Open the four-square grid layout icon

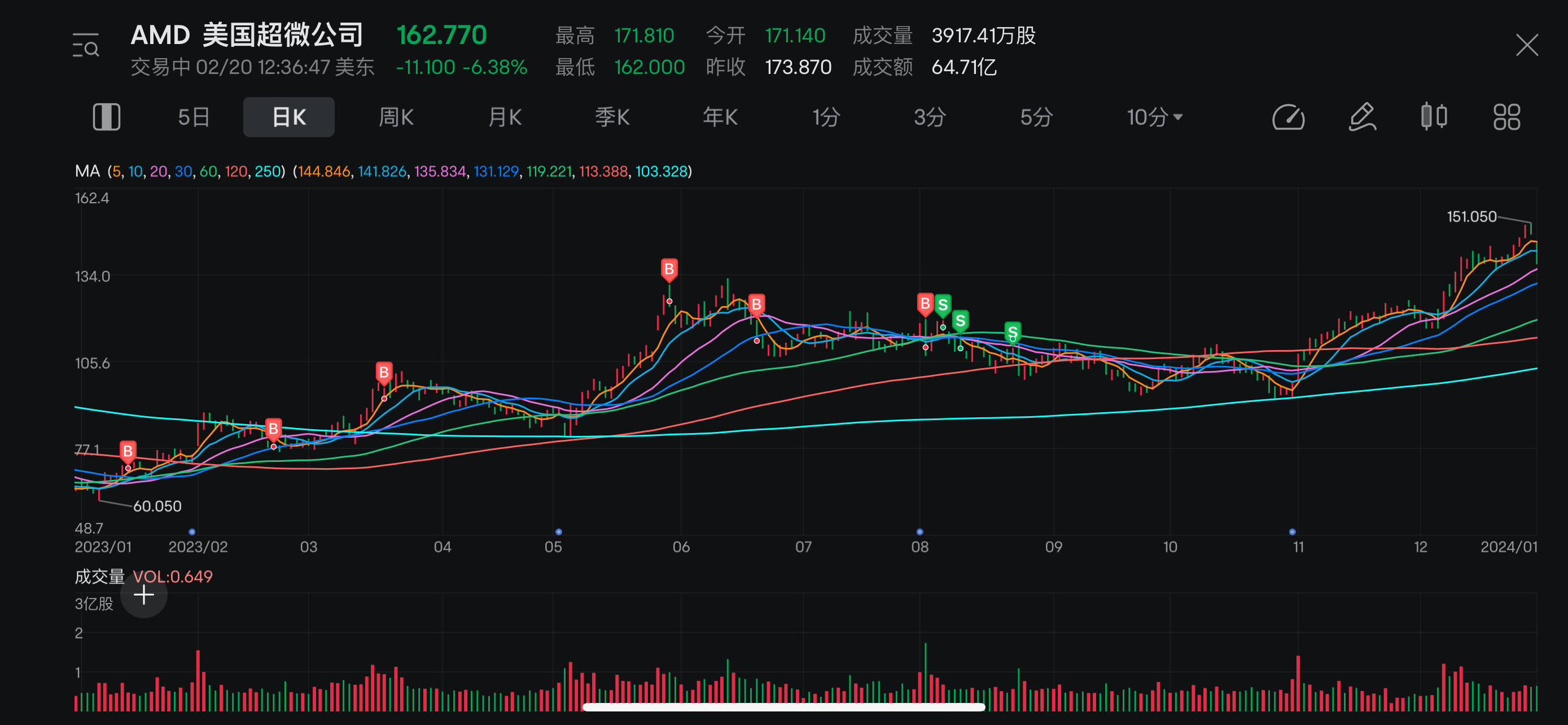[x=1506, y=117]
